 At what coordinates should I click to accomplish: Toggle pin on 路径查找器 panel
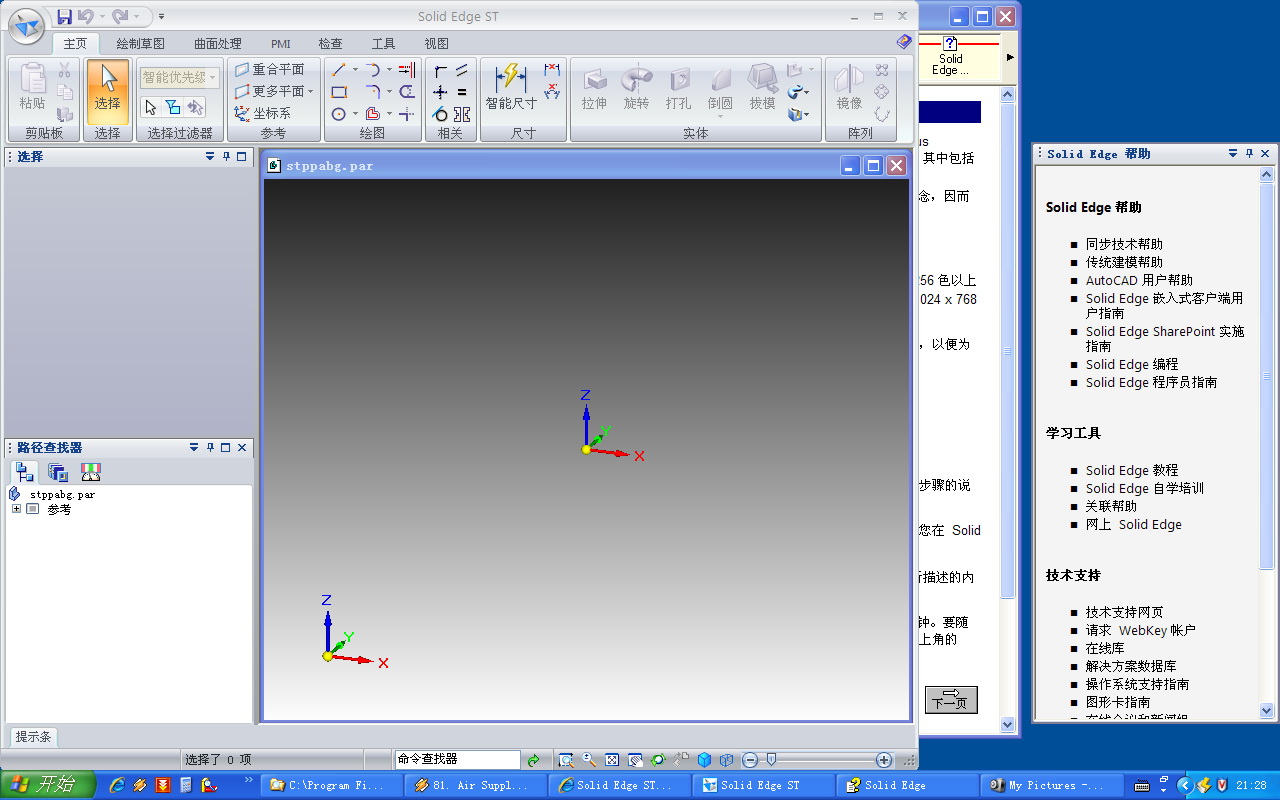point(210,448)
